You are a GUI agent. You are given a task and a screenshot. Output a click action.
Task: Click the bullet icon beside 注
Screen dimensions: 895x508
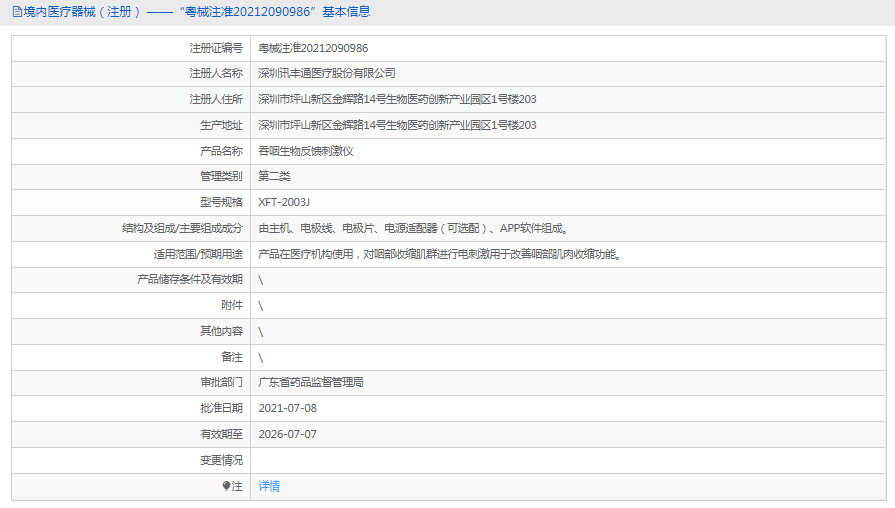click(x=227, y=486)
